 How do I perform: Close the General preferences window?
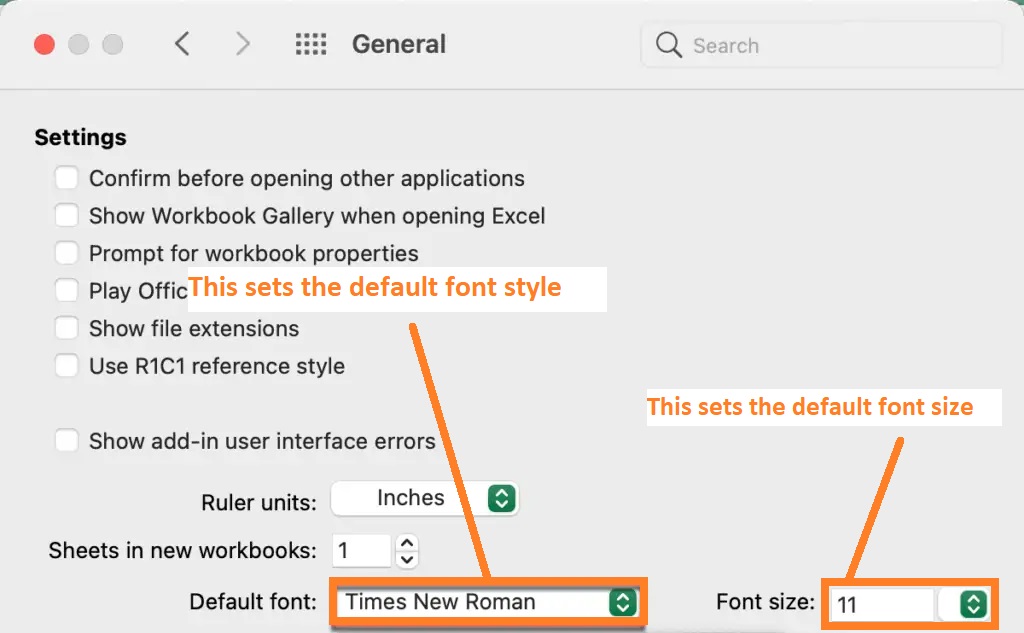coord(44,44)
